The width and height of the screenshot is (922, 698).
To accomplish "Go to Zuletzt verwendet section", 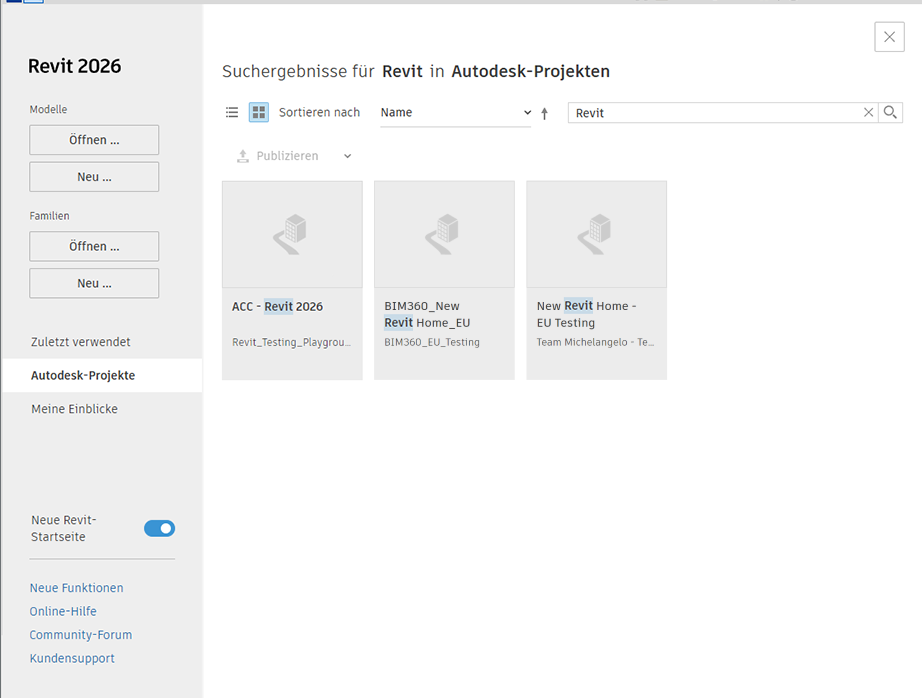I will pos(81,342).
